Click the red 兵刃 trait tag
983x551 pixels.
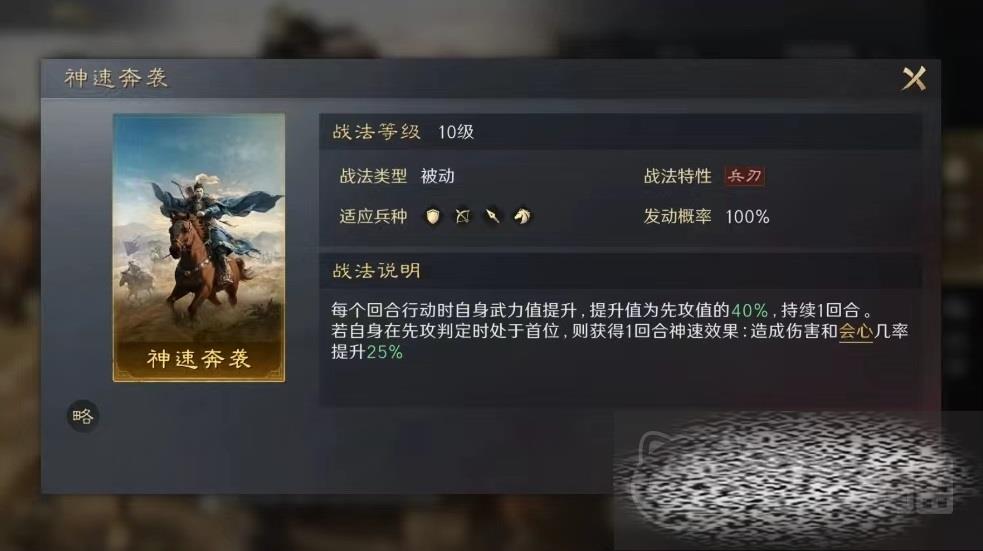pyautogui.click(x=744, y=176)
